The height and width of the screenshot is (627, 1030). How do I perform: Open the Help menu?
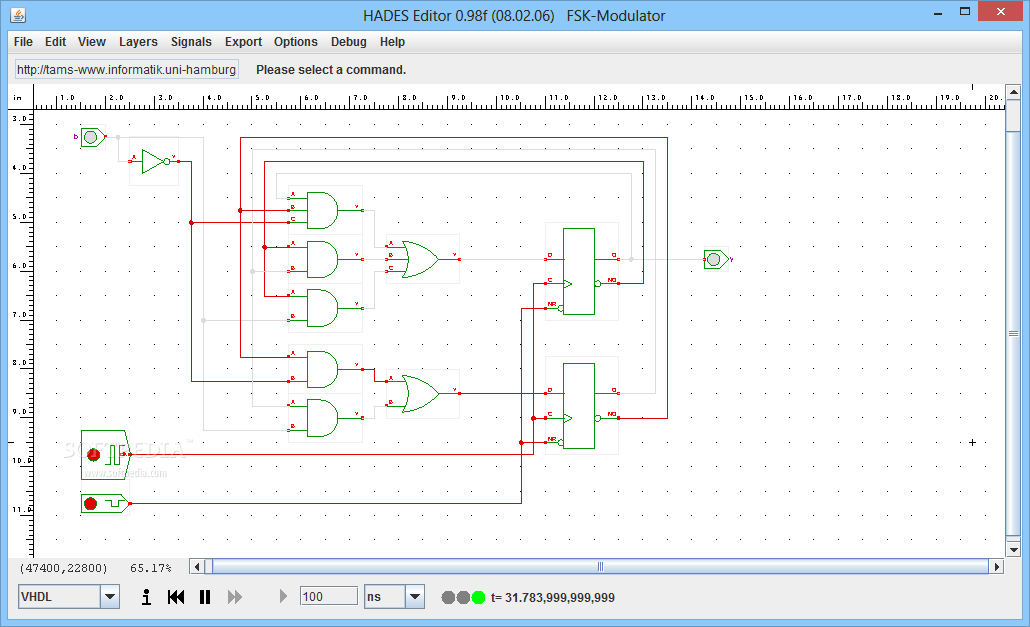coord(392,41)
